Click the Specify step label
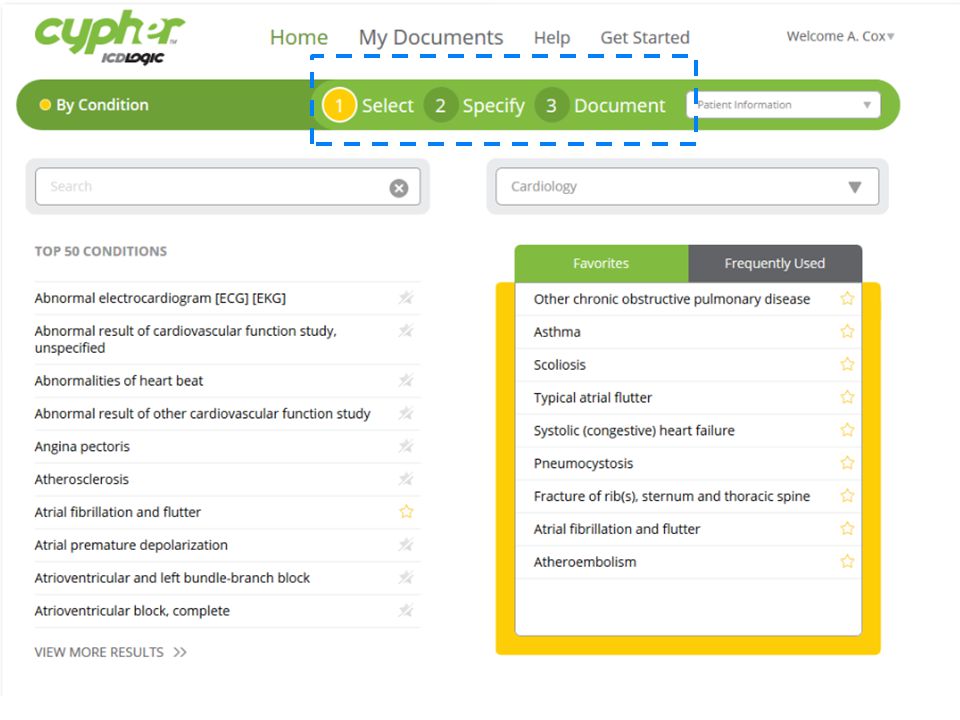 tap(493, 106)
